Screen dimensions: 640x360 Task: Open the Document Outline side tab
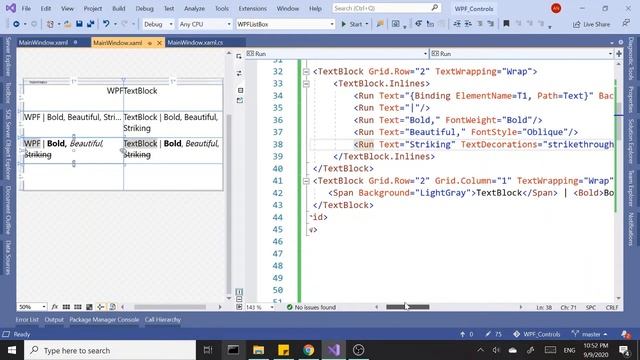[x=8, y=210]
